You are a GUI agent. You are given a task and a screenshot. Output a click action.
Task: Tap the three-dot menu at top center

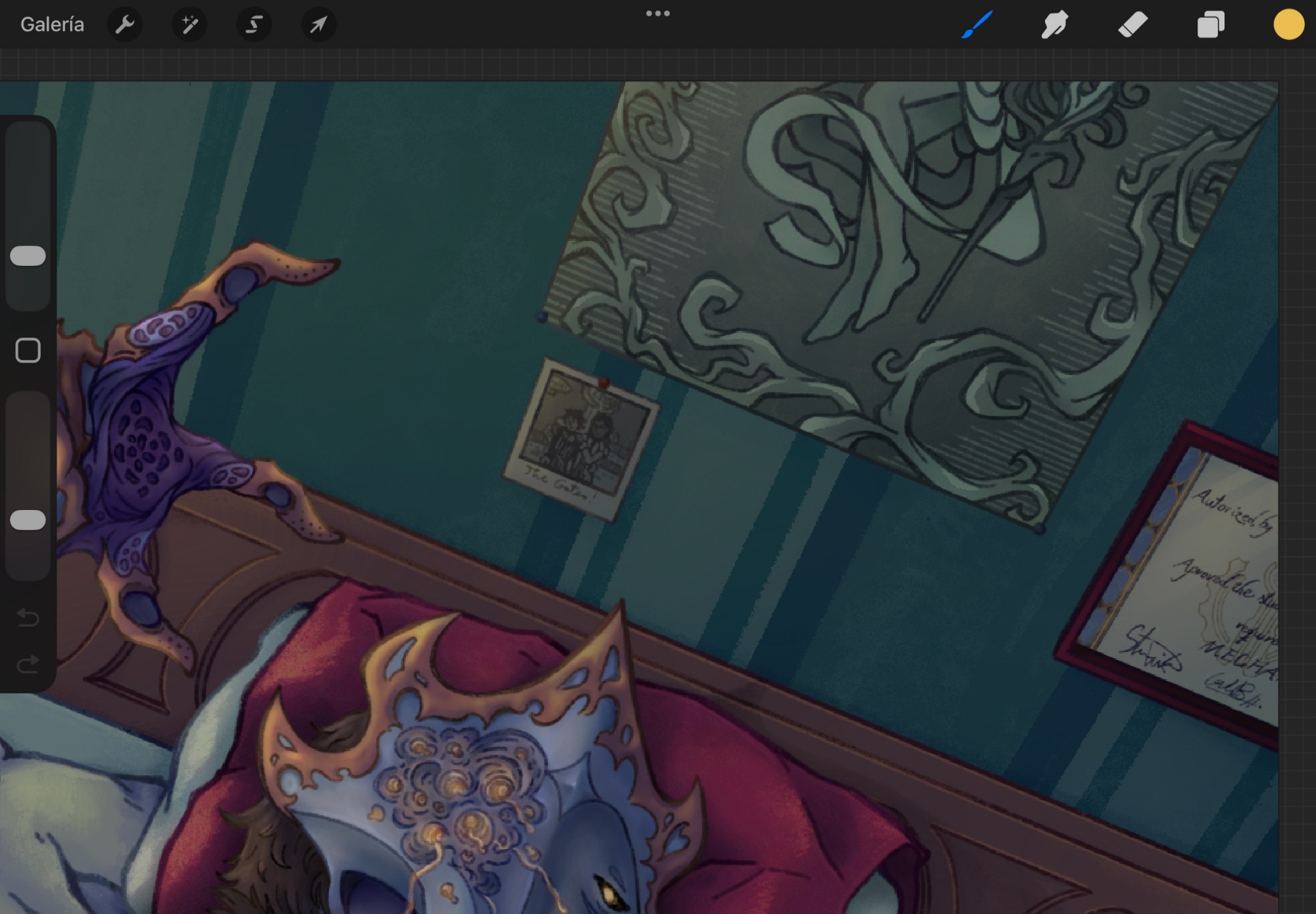657,14
